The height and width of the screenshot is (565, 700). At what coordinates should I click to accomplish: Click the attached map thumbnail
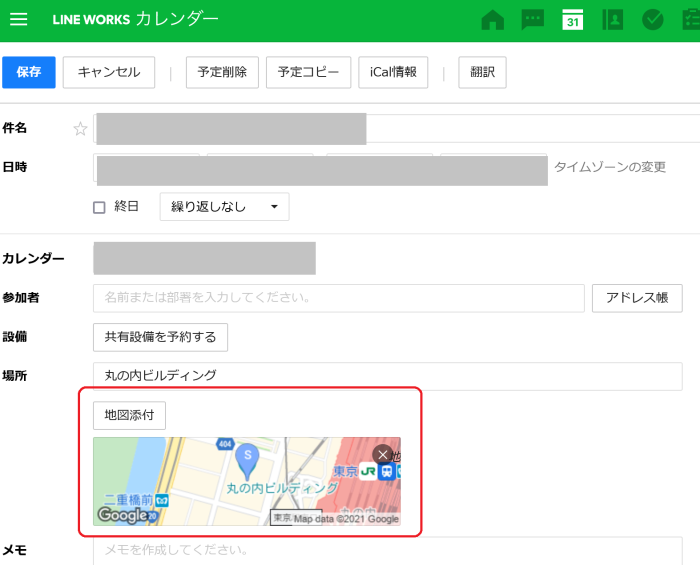(x=247, y=481)
